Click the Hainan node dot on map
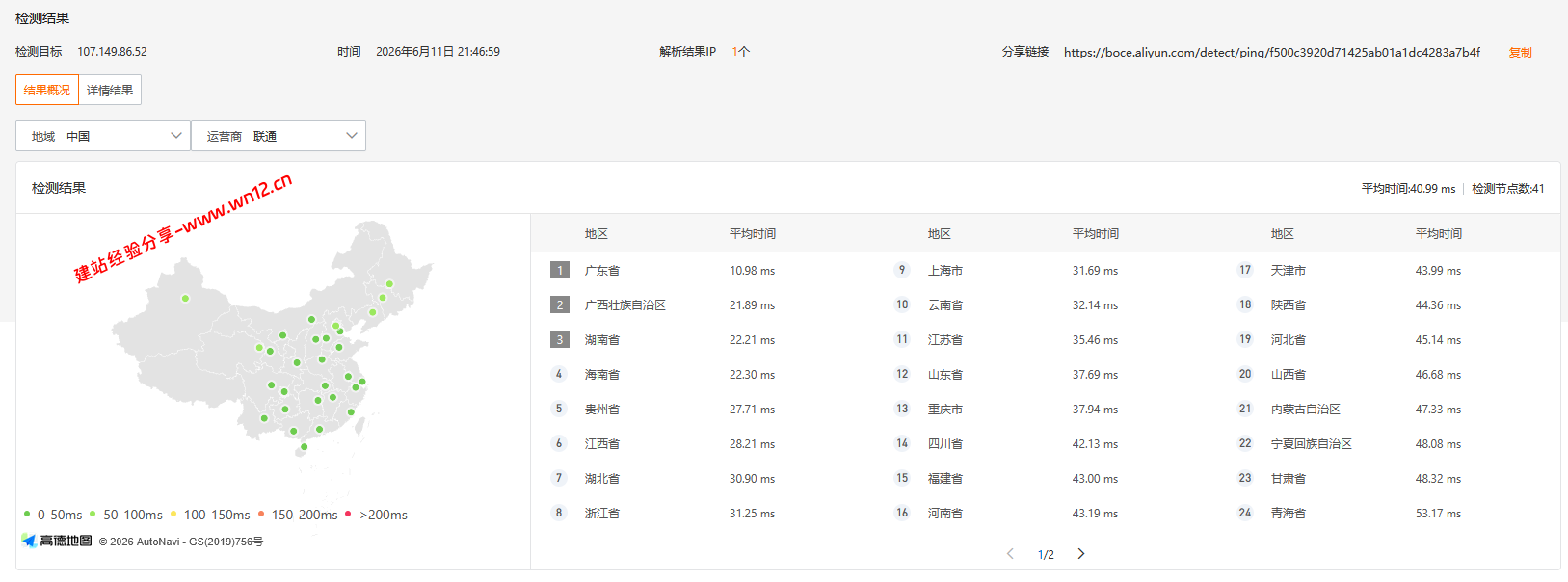1568x582 pixels. click(304, 447)
